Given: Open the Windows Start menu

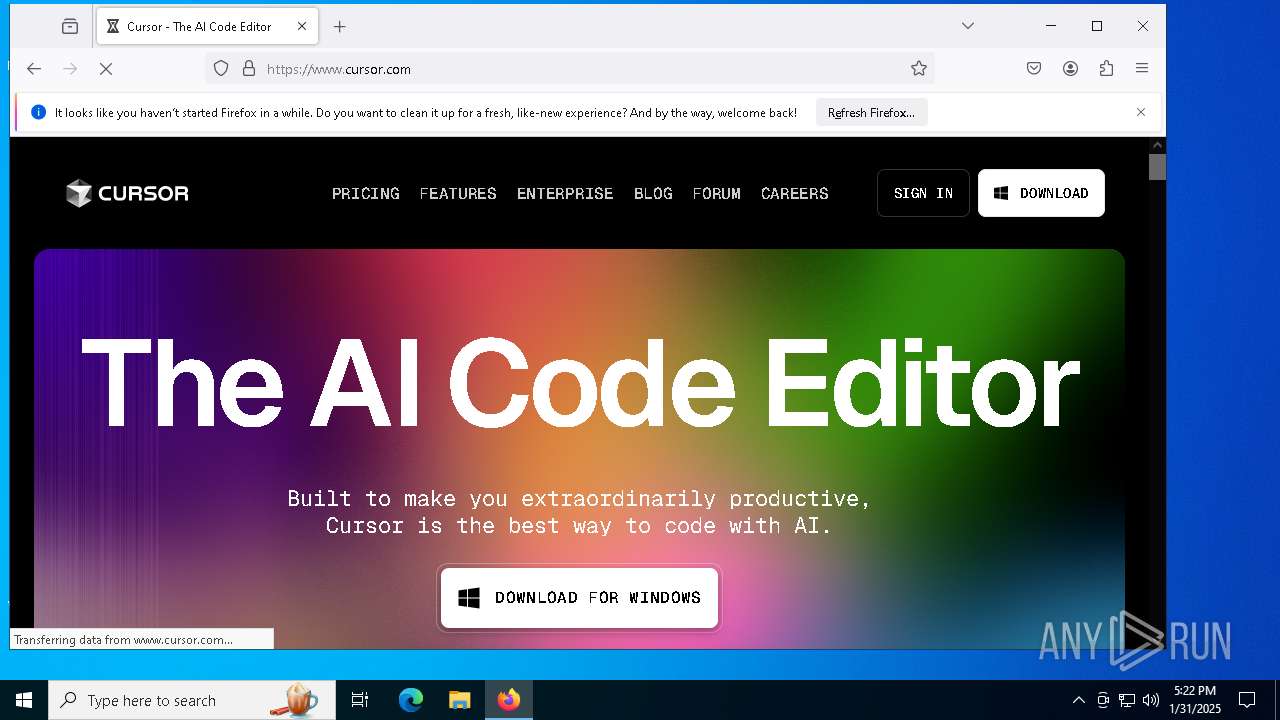Looking at the screenshot, I should pos(24,700).
